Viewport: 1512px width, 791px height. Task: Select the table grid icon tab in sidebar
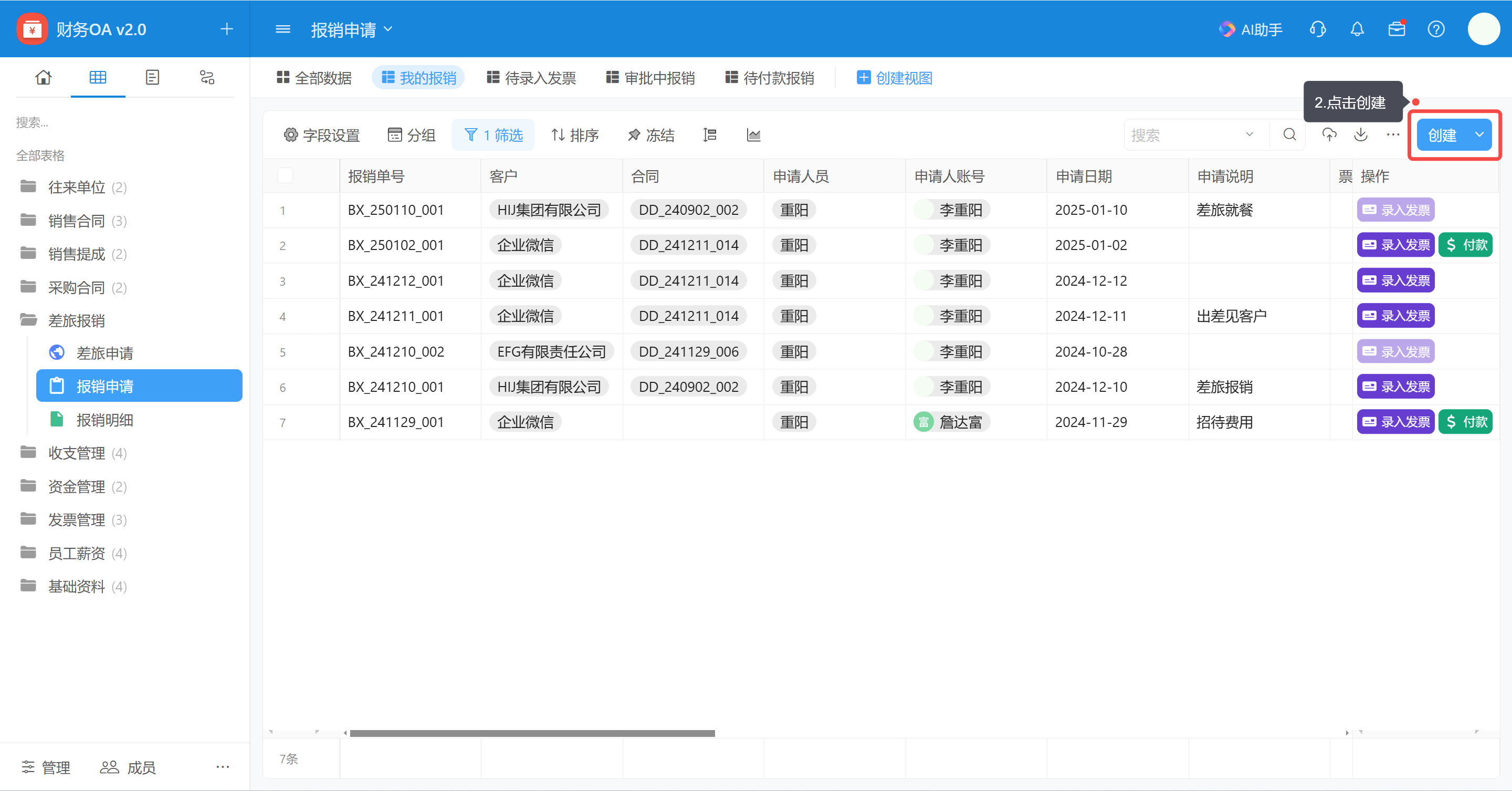click(98, 78)
